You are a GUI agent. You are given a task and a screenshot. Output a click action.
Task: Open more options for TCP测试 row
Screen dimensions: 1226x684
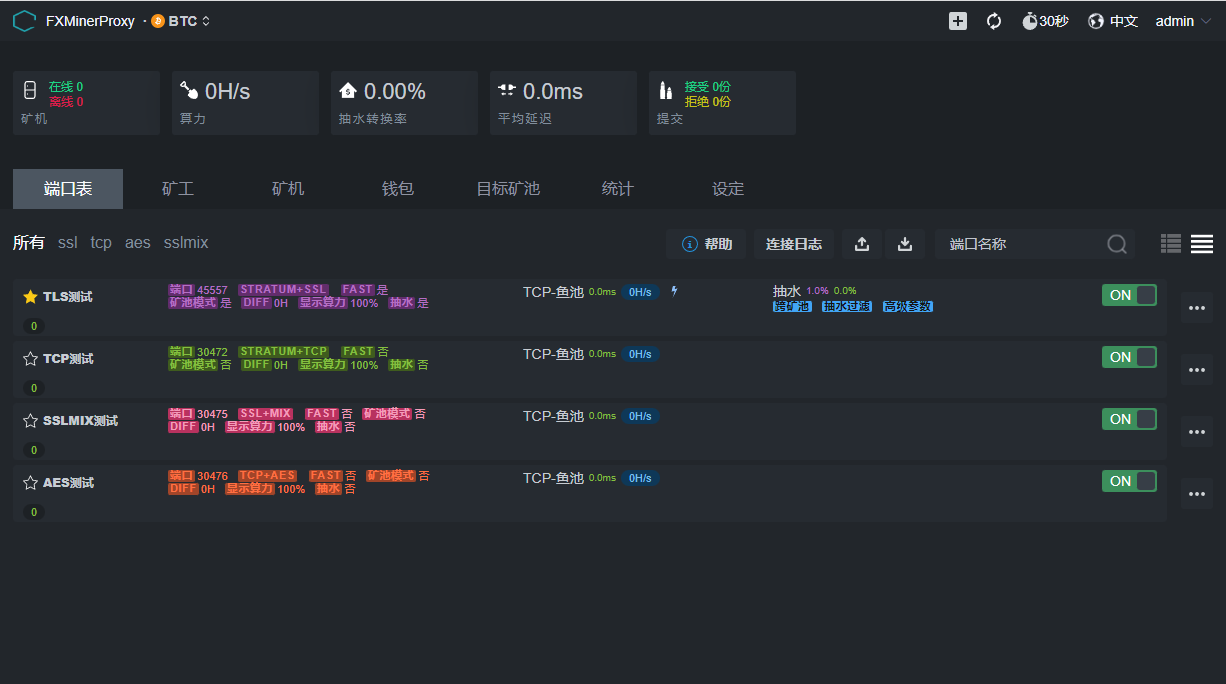1197,370
